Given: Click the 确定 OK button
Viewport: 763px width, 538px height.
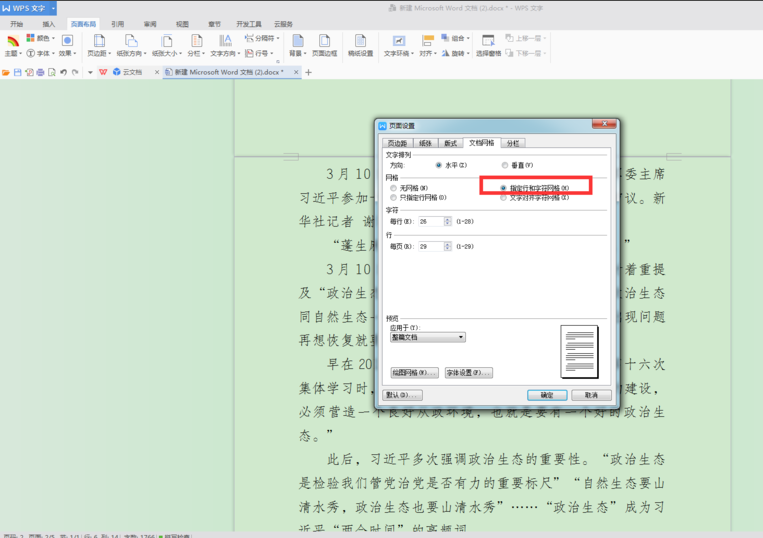Looking at the screenshot, I should point(547,395).
